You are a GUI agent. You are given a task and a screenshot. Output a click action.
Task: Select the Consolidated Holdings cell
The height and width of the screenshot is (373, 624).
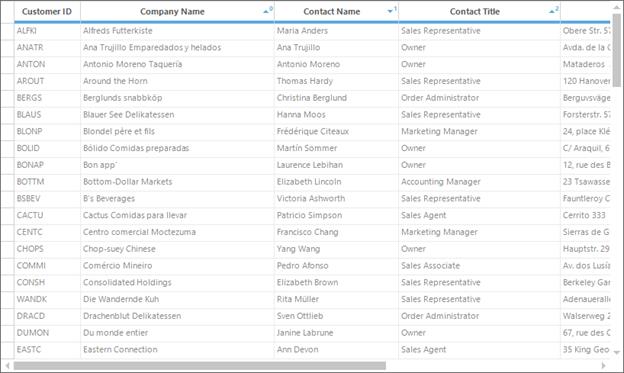(177, 282)
